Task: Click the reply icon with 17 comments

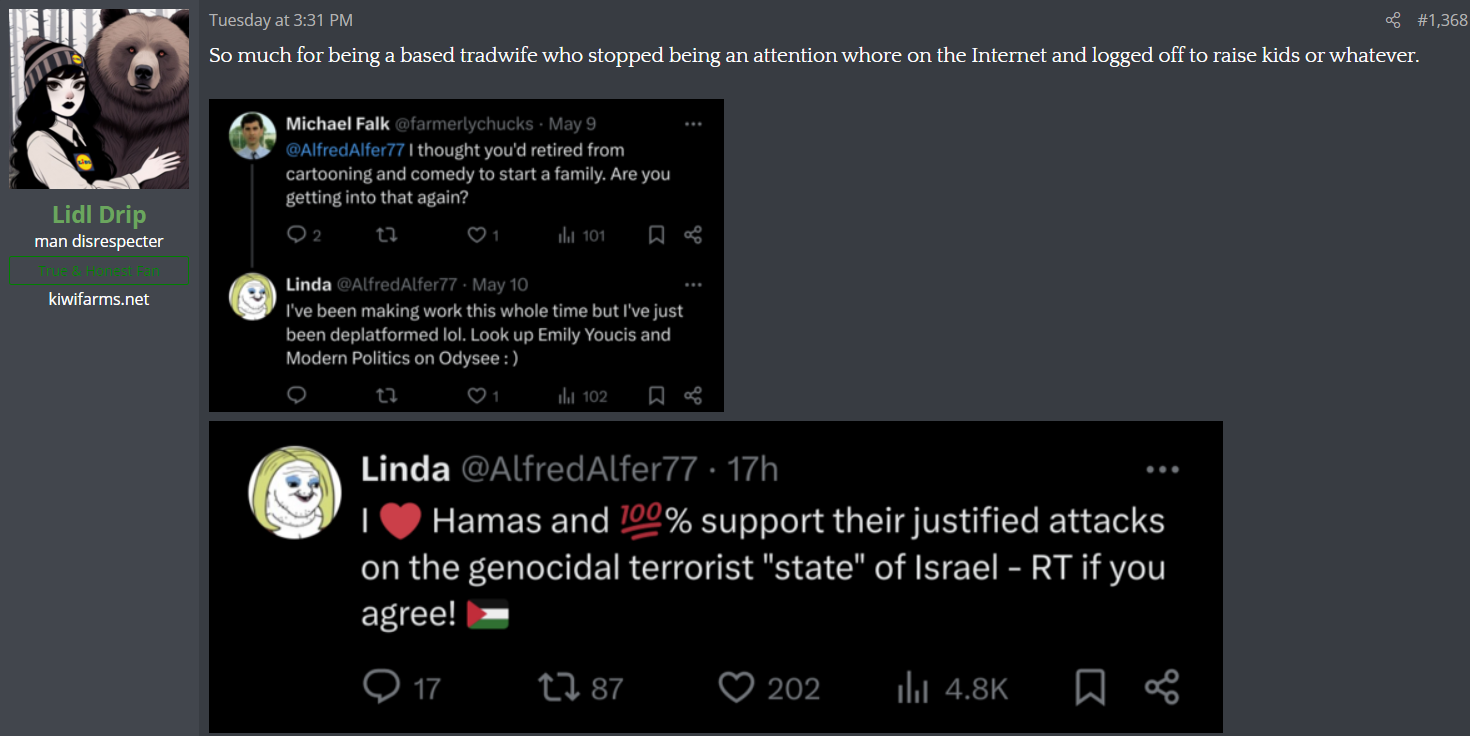Action: point(381,687)
